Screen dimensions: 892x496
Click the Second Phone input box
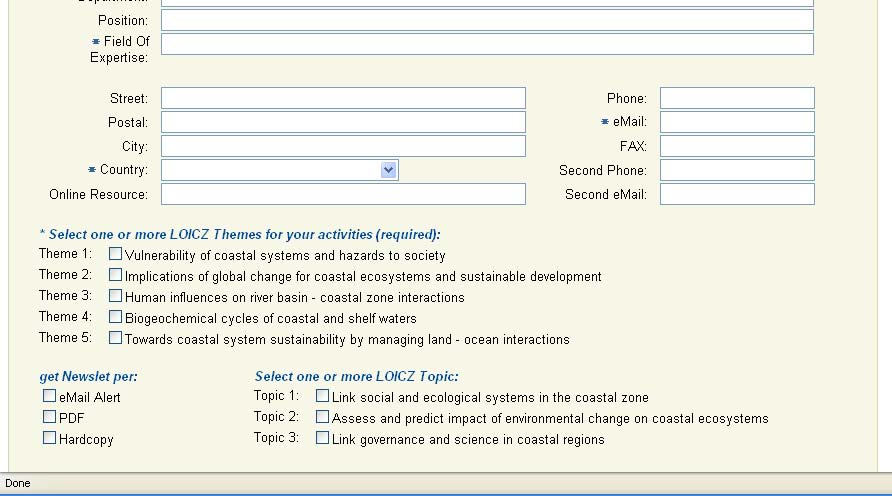point(737,170)
